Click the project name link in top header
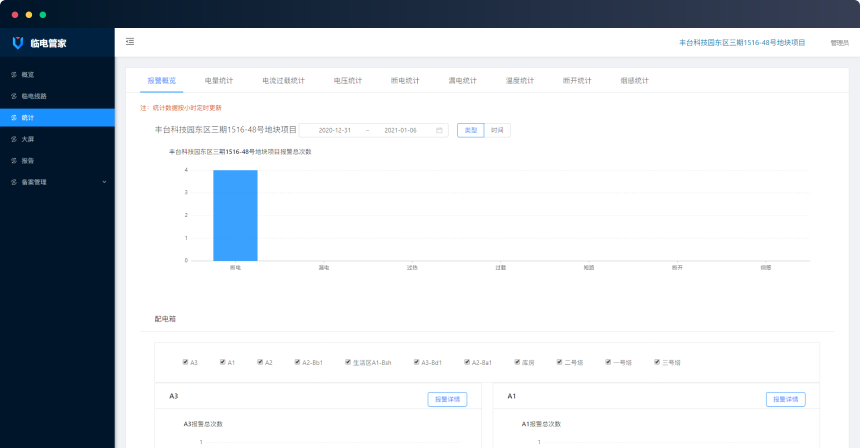The image size is (860, 448). (x=742, y=43)
